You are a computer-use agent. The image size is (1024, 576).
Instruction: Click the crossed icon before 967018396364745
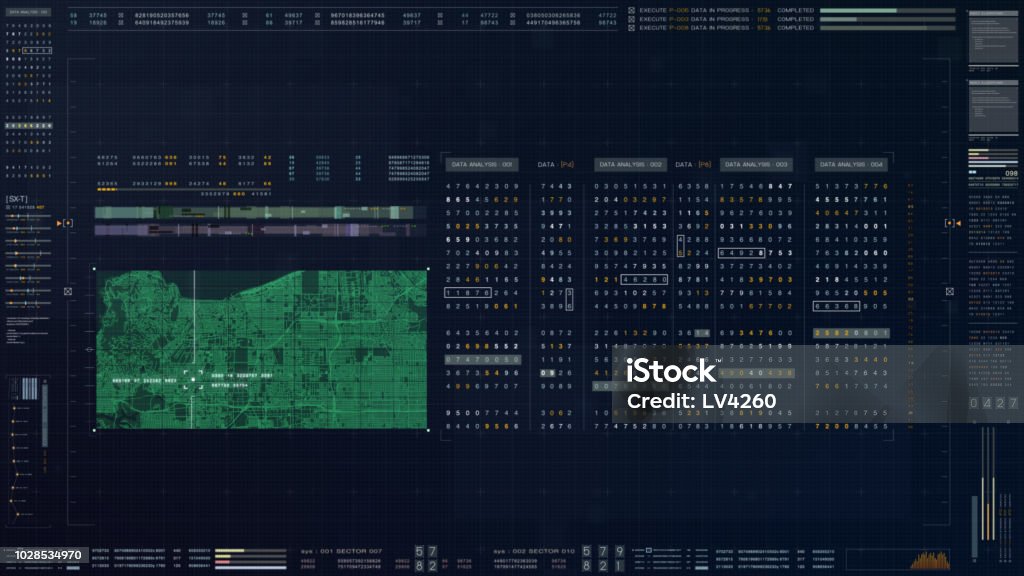(317, 15)
